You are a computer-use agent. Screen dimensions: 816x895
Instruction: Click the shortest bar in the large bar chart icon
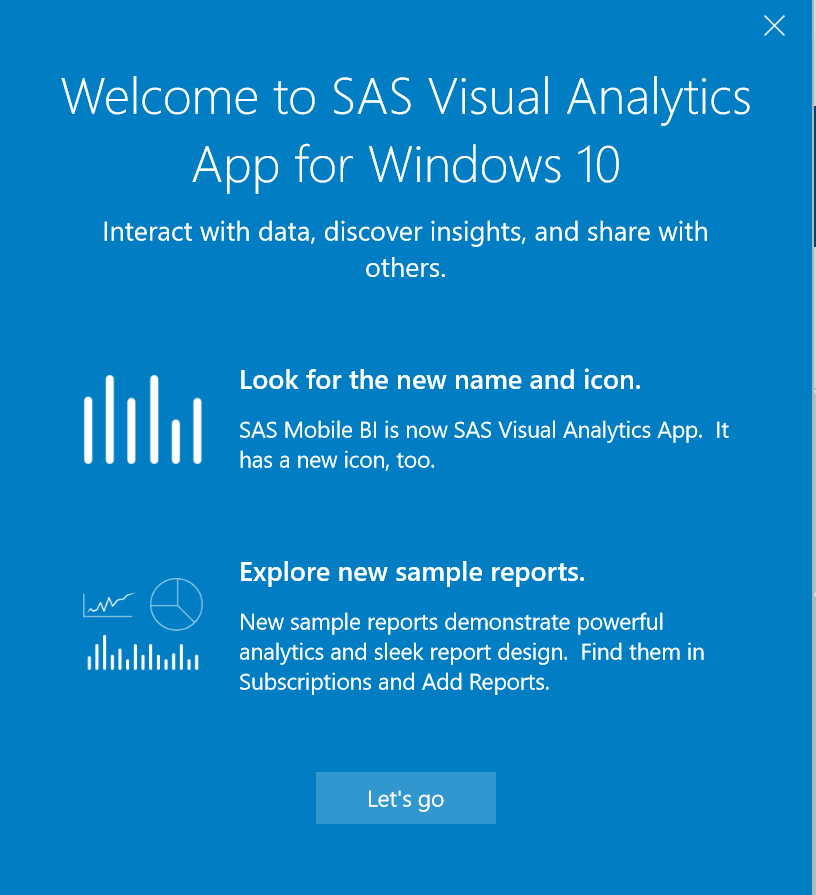pos(176,441)
